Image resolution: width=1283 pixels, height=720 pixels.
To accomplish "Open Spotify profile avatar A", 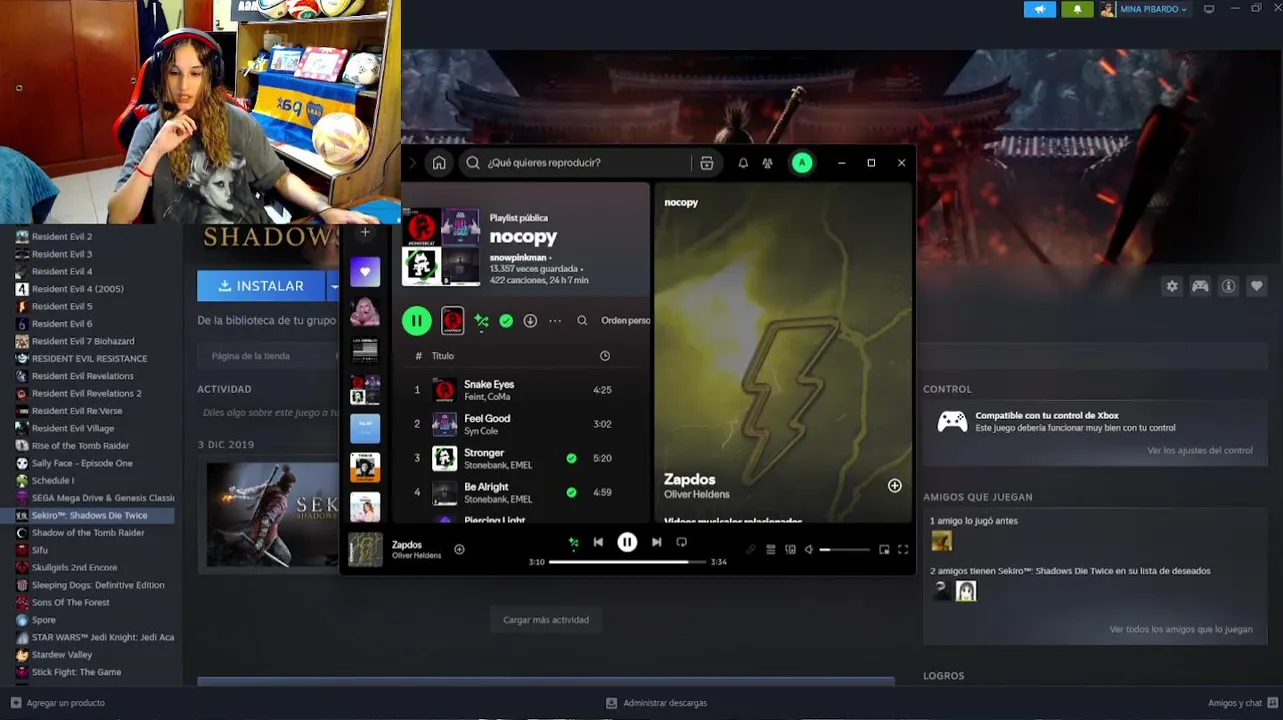I will 802,163.
